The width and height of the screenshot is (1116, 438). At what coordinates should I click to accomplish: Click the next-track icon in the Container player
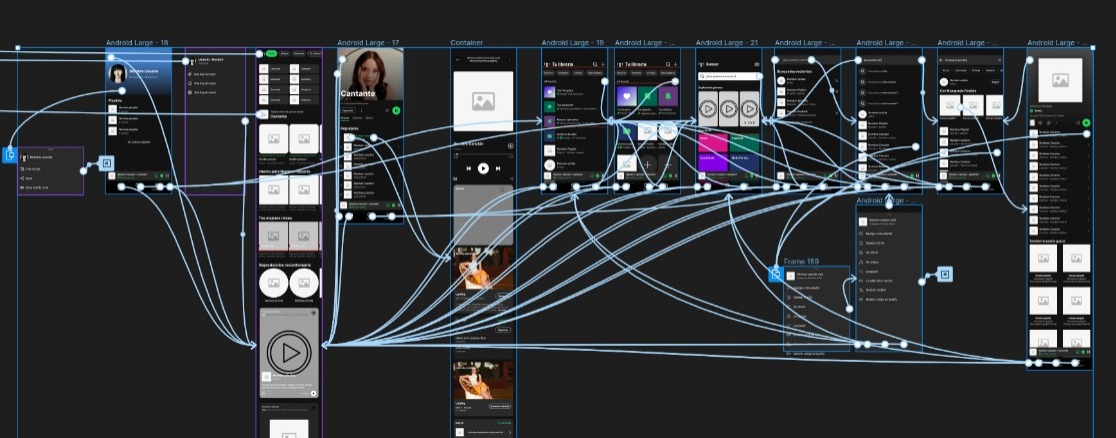tap(498, 169)
